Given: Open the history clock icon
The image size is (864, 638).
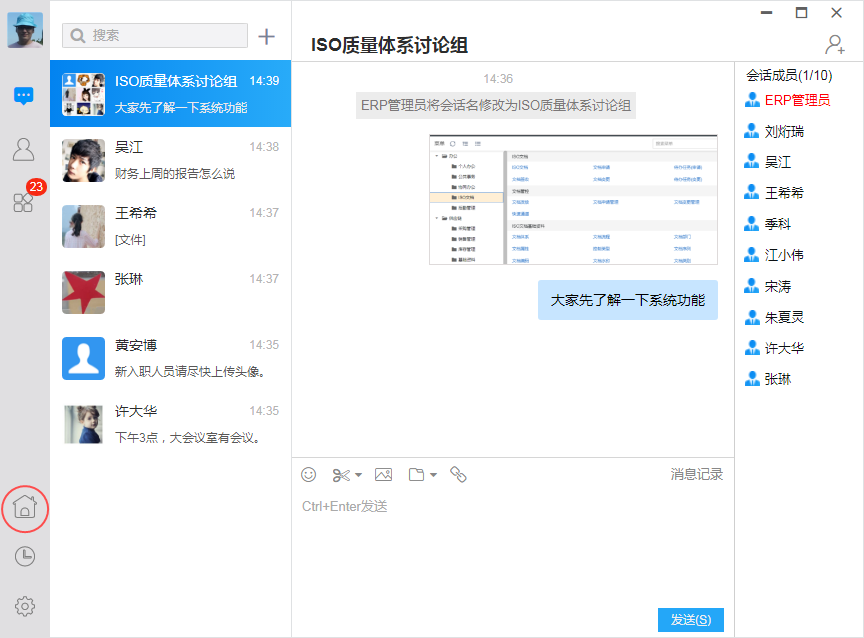Looking at the screenshot, I should click(23, 557).
